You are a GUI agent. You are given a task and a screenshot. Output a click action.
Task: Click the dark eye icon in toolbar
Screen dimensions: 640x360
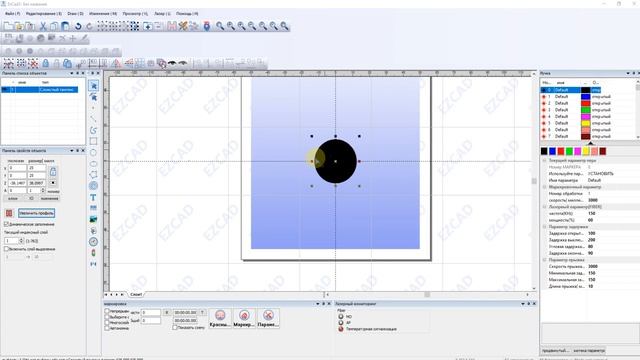coord(172,63)
